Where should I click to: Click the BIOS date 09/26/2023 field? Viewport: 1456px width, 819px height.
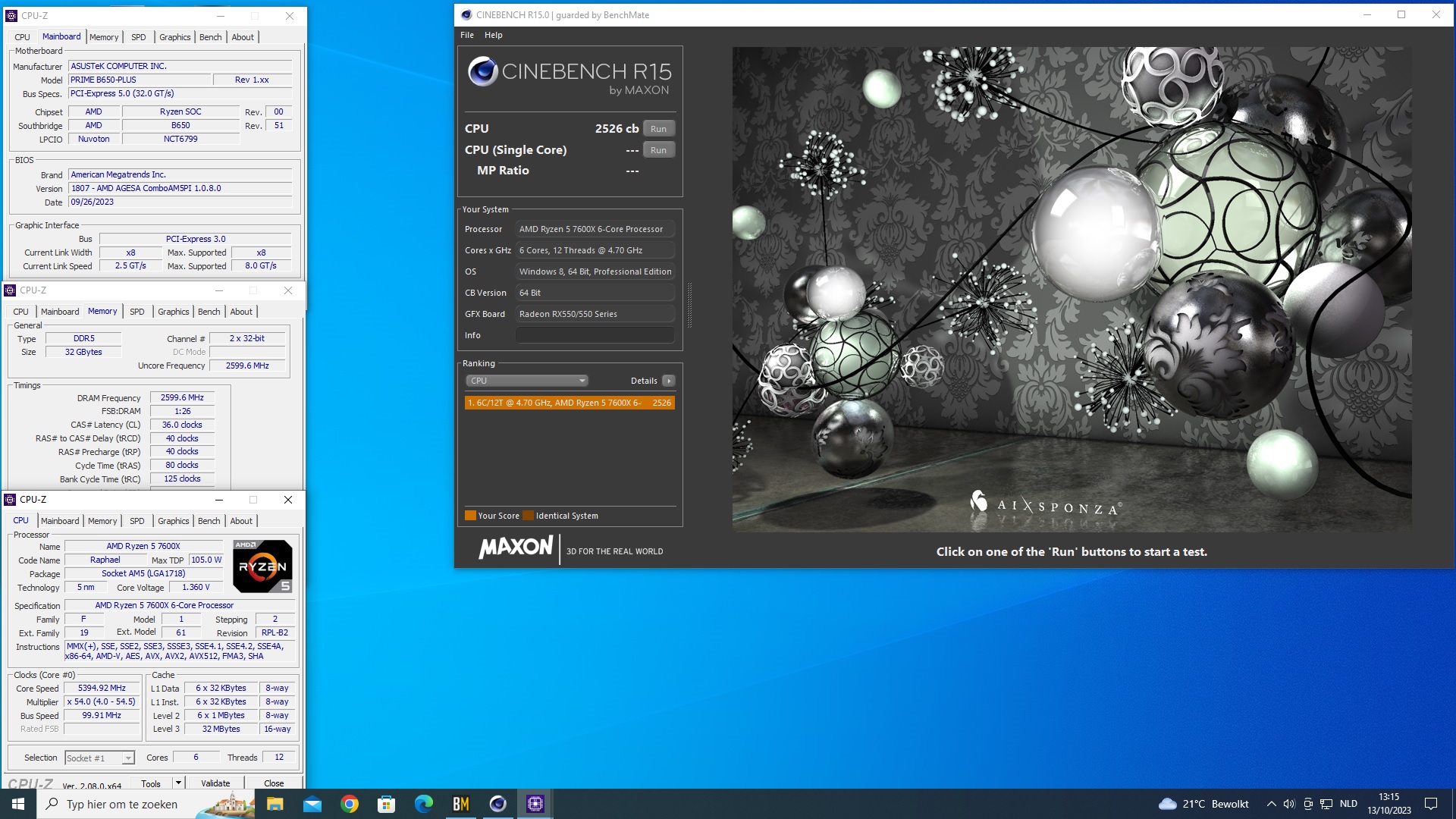180,202
